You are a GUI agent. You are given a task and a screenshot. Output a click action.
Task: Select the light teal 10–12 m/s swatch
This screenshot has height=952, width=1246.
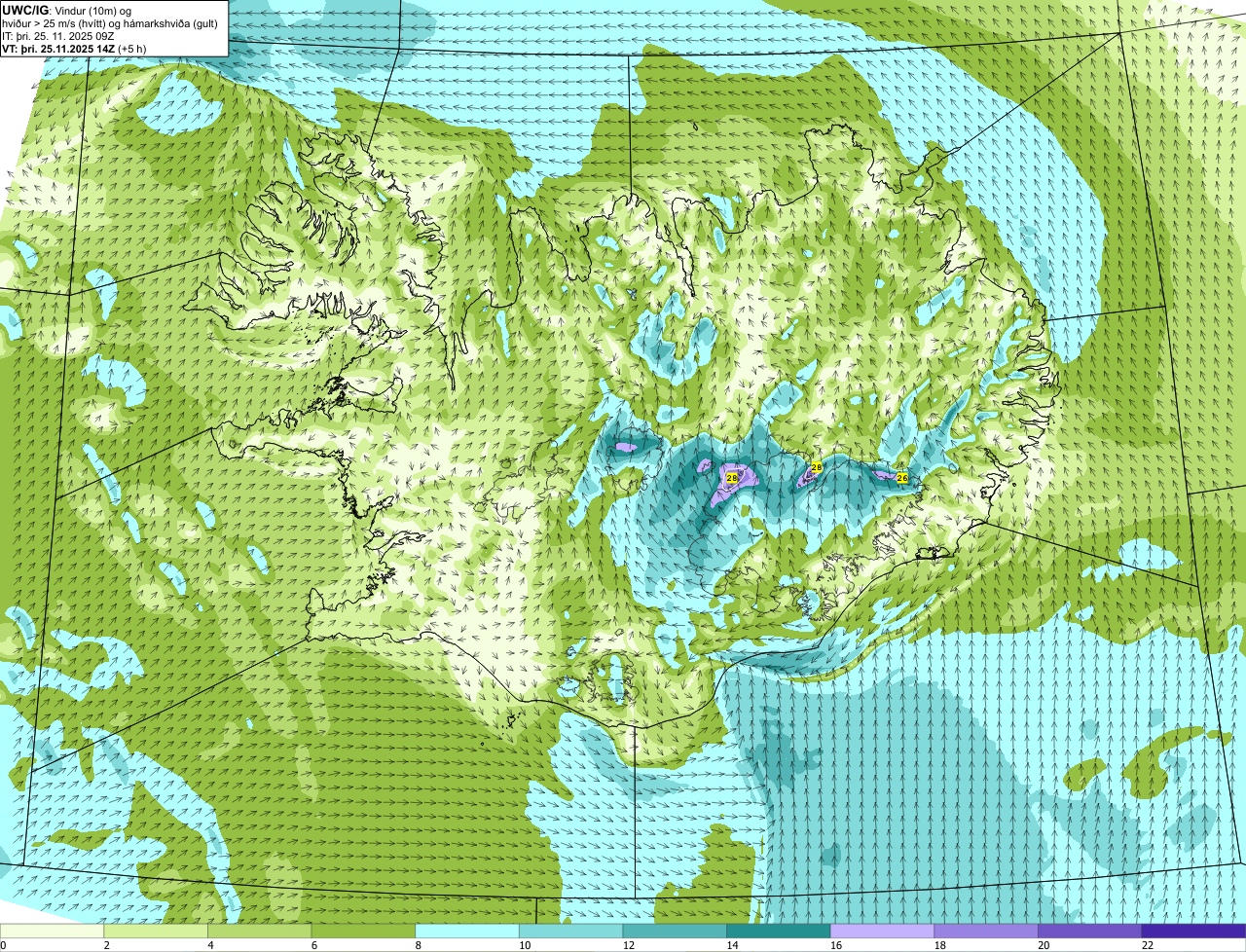(x=570, y=931)
